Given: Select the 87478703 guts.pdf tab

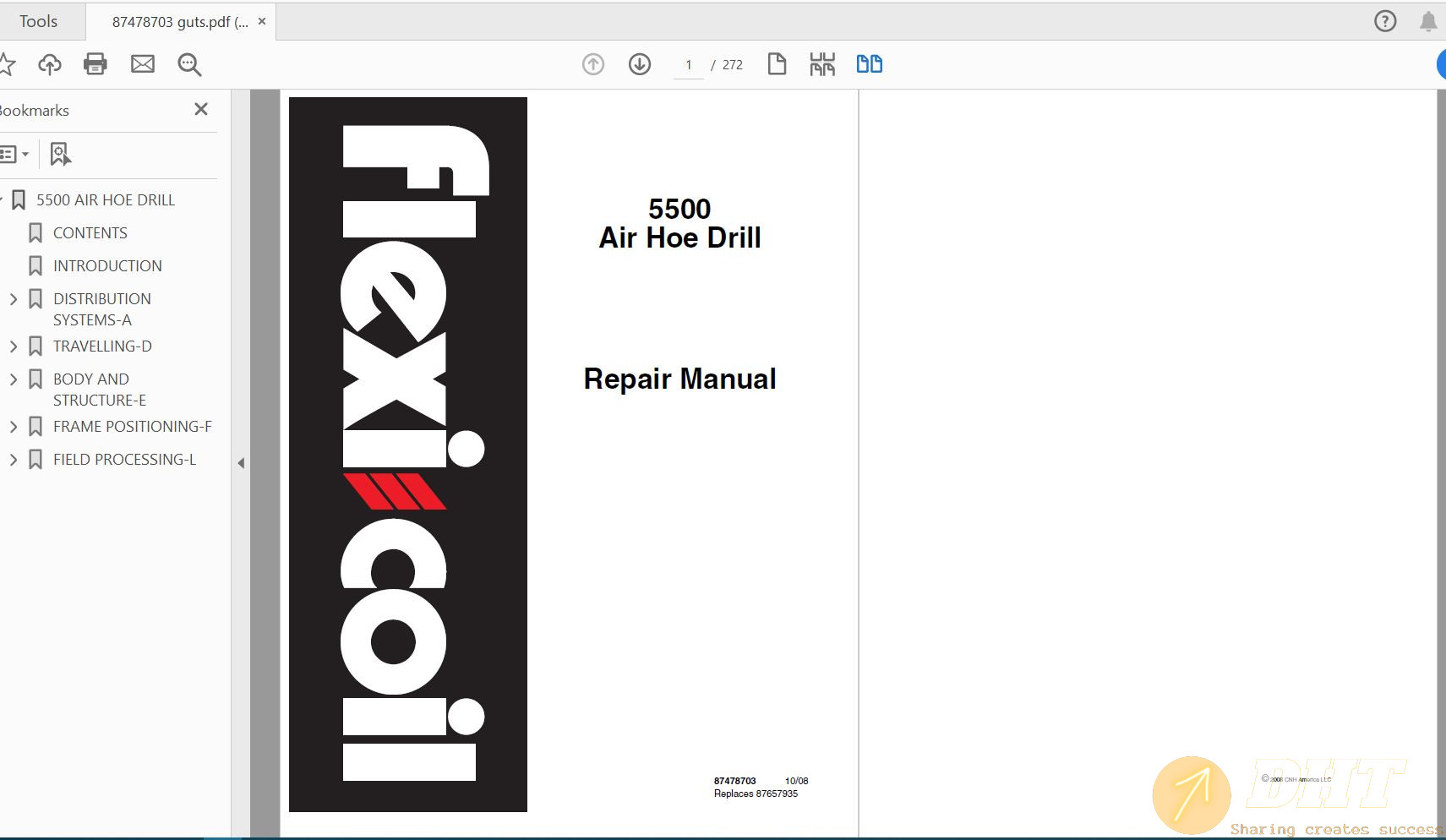Looking at the screenshot, I should click(179, 22).
